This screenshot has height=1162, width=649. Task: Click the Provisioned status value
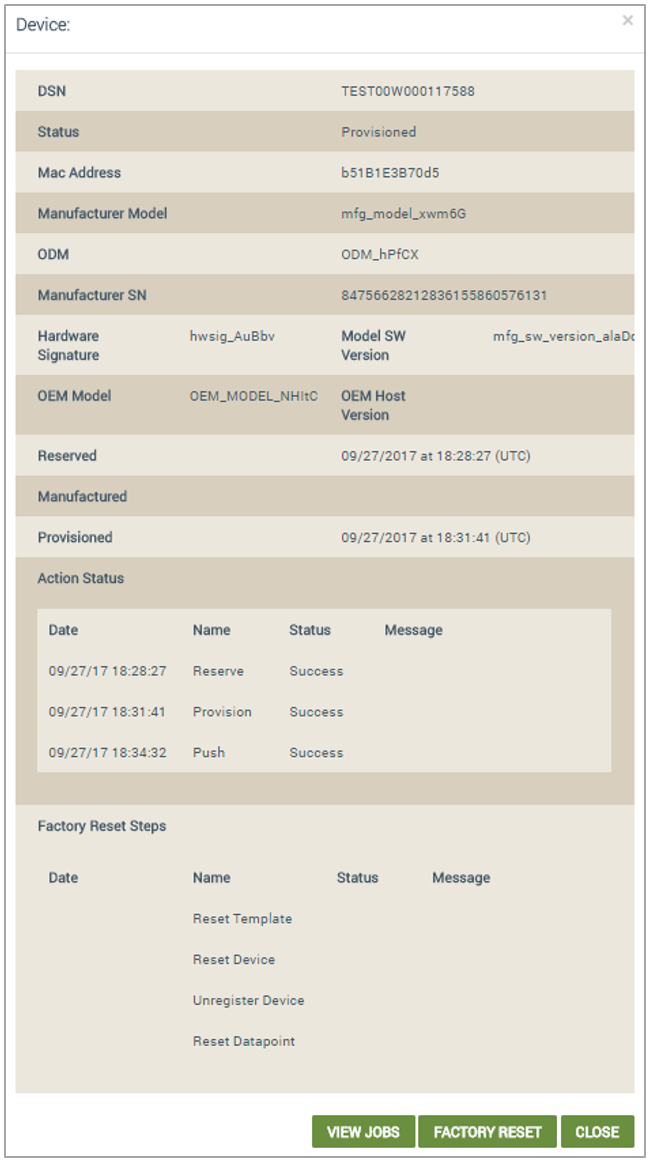(x=379, y=132)
